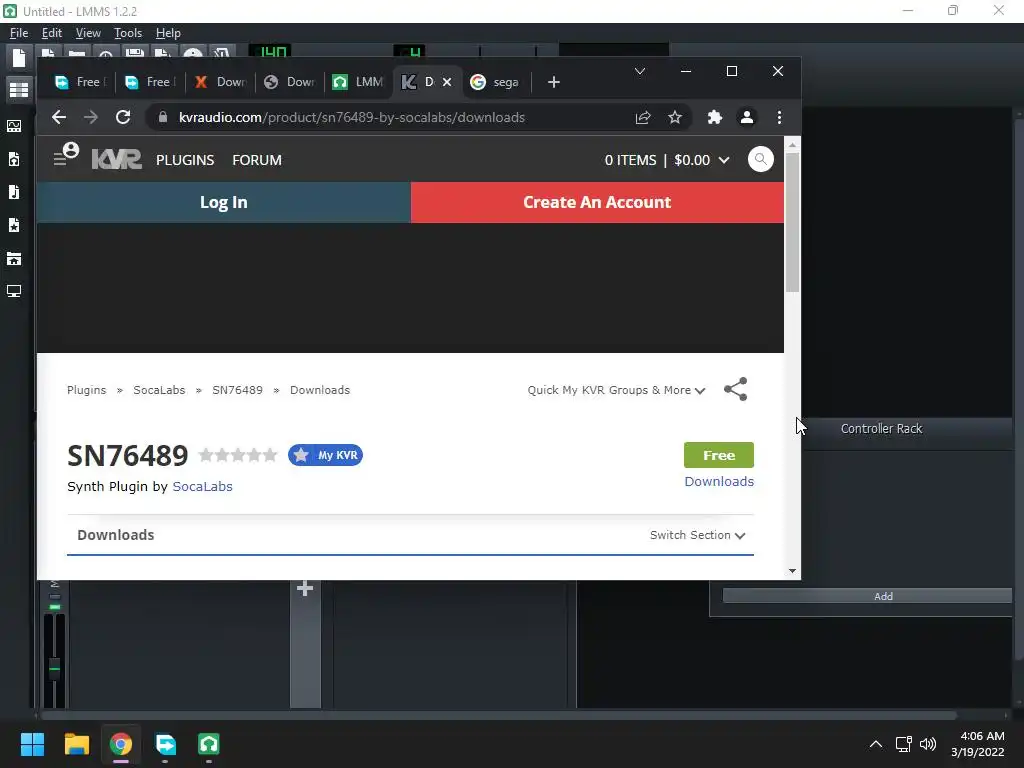This screenshot has width=1024, height=768.
Task: Open Instrument Plugins sidebar icon in LMMS
Action: pos(14,126)
